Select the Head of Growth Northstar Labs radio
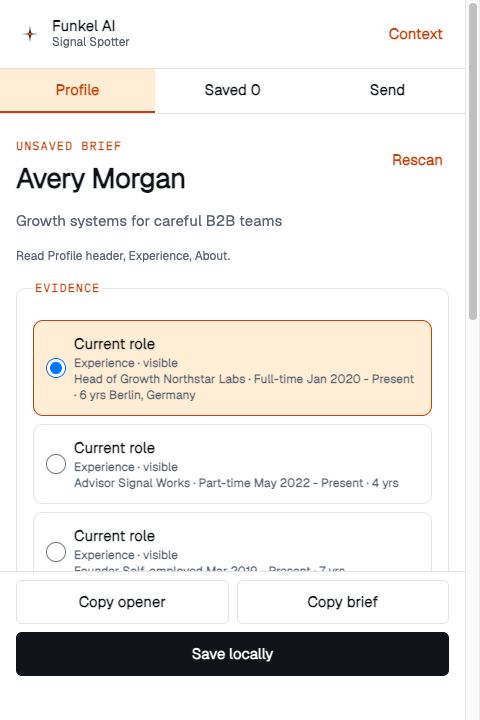 (56, 368)
